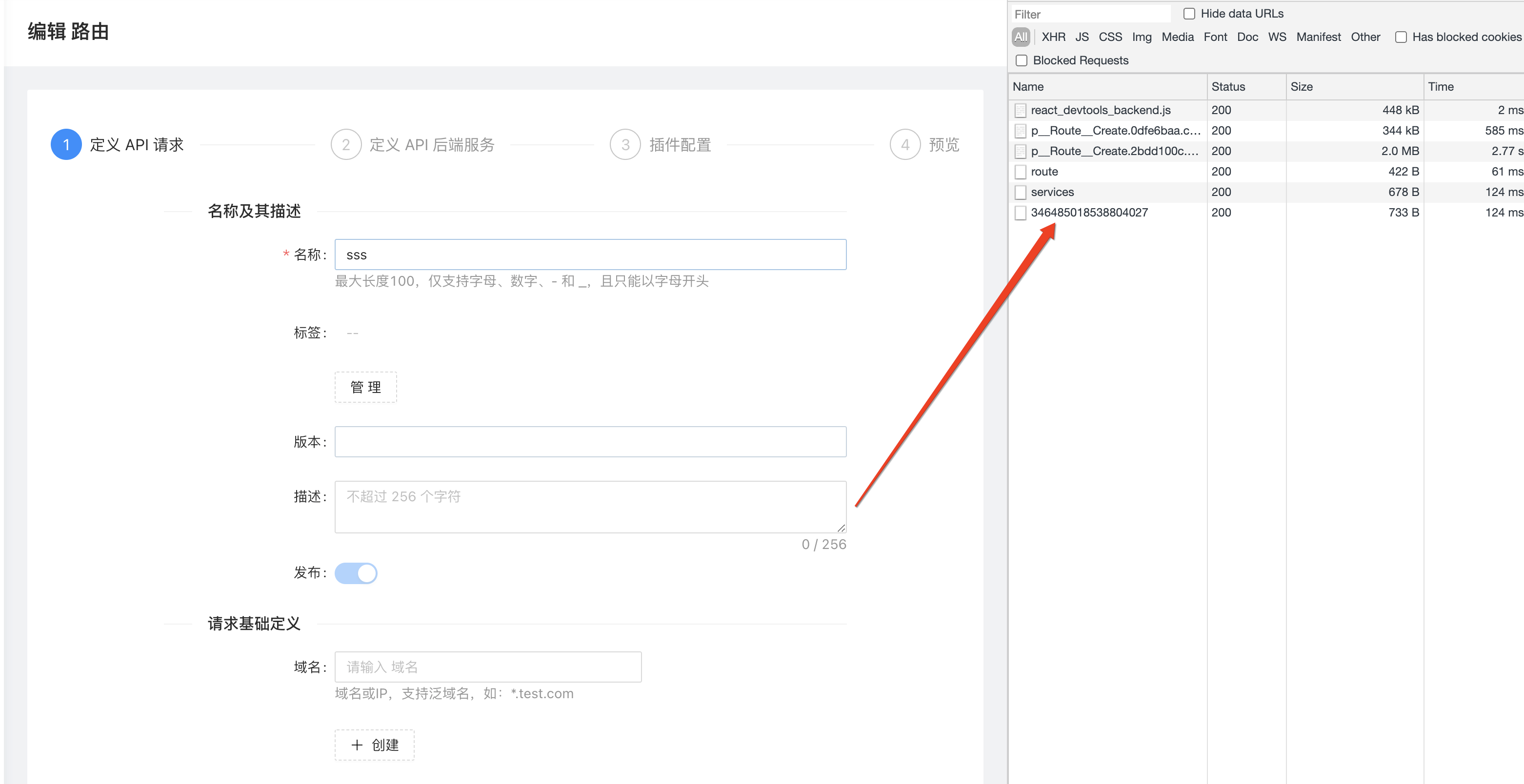Image resolution: width=1524 pixels, height=784 pixels.
Task: Tick the Blocked Requests checkbox
Action: click(1021, 60)
